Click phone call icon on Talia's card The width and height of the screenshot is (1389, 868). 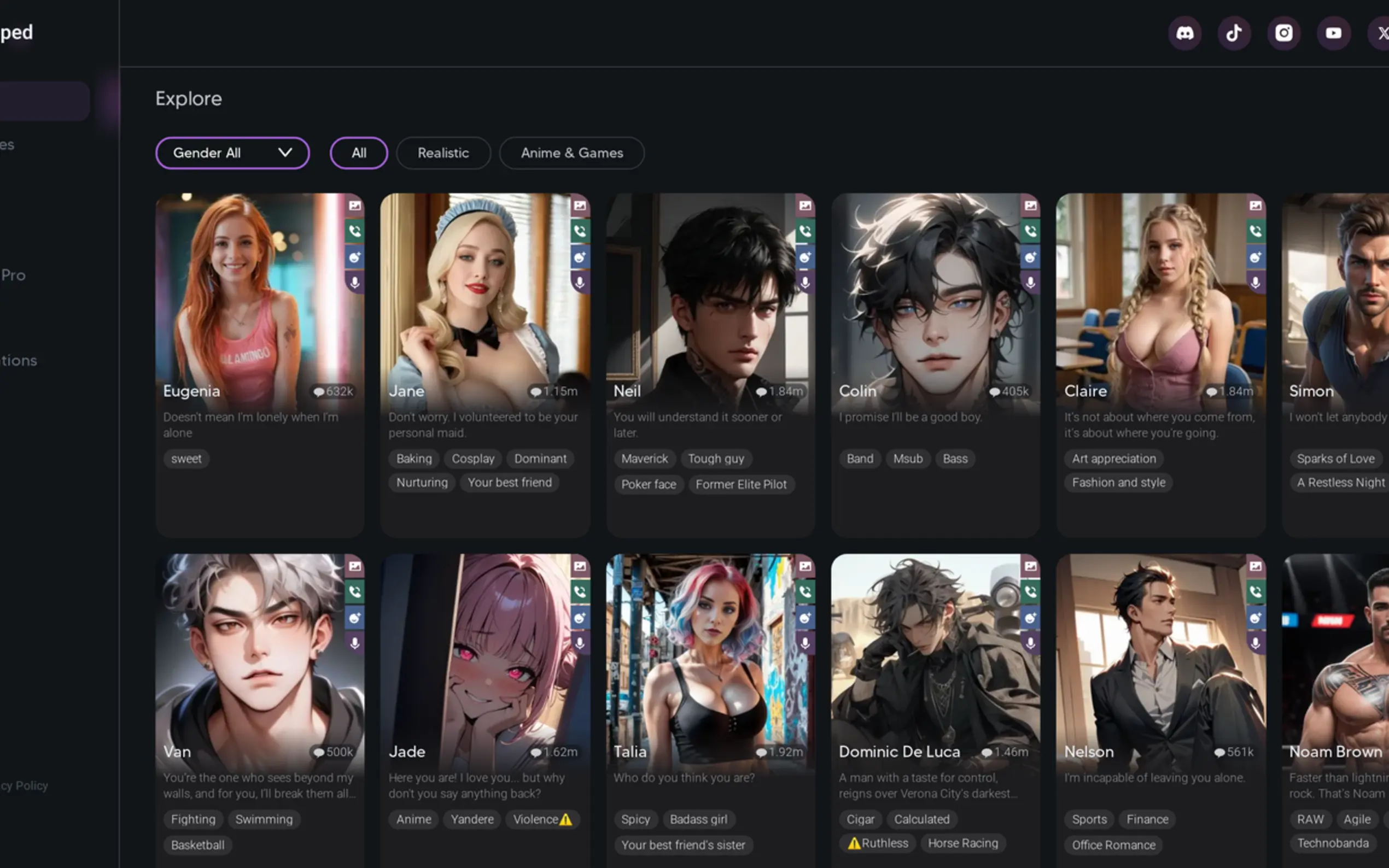pyautogui.click(x=805, y=592)
